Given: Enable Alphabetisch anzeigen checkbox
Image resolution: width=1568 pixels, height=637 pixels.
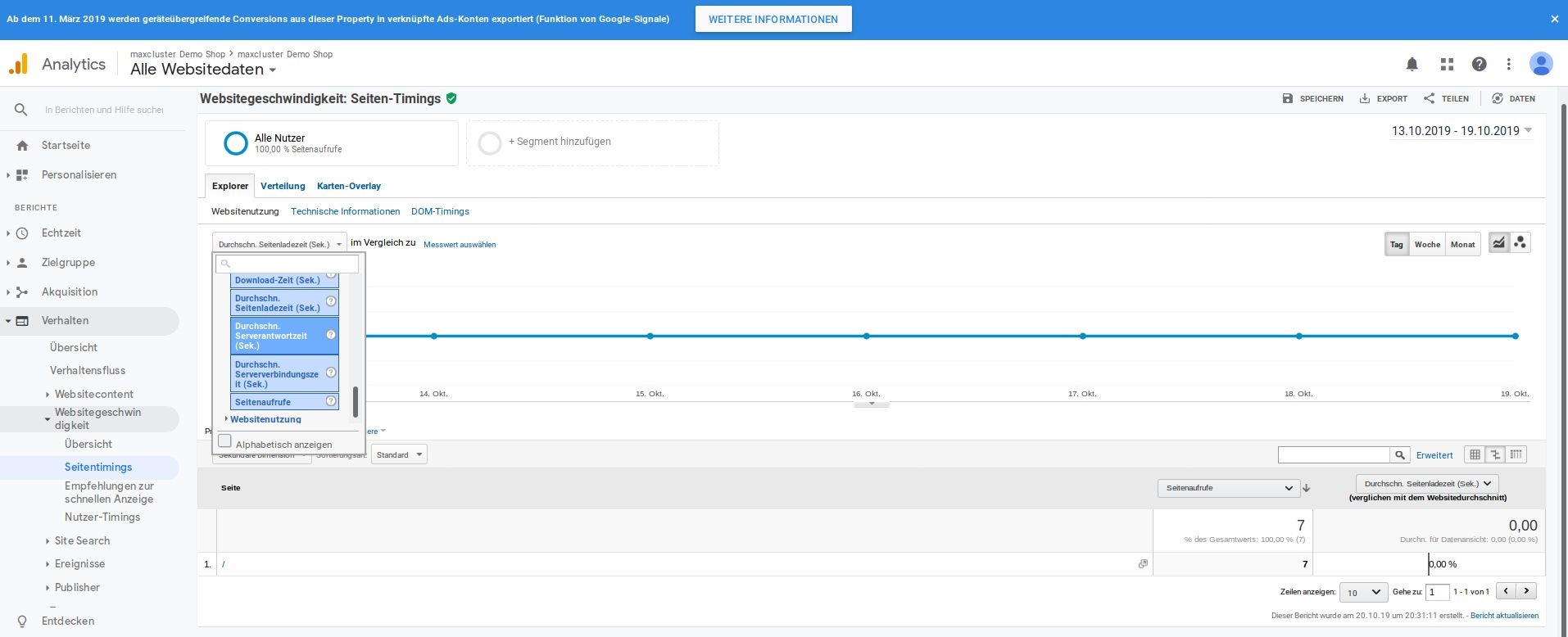Looking at the screenshot, I should point(224,441).
